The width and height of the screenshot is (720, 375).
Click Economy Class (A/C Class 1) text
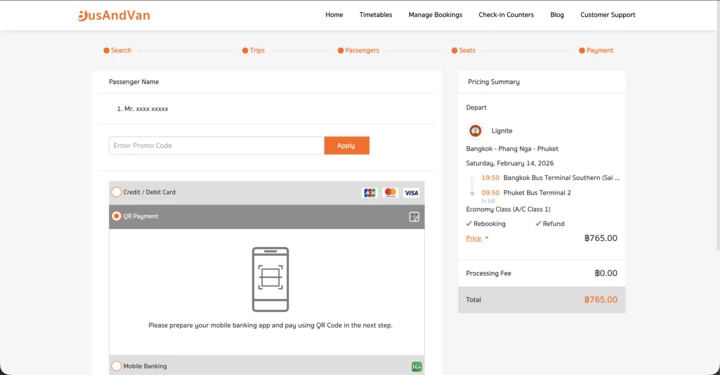point(508,209)
